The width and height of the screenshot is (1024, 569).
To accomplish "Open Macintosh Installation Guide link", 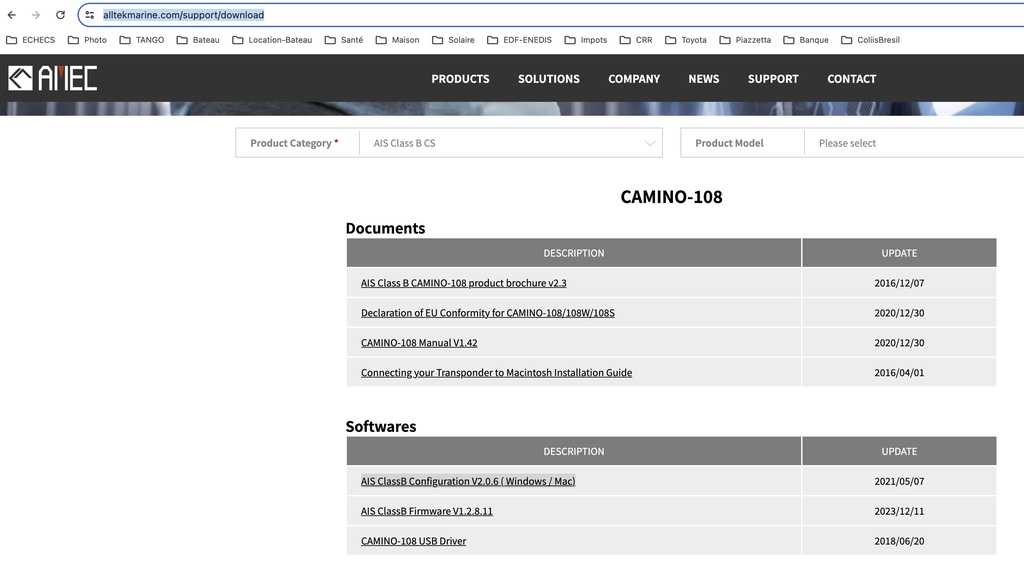I will [496, 373].
